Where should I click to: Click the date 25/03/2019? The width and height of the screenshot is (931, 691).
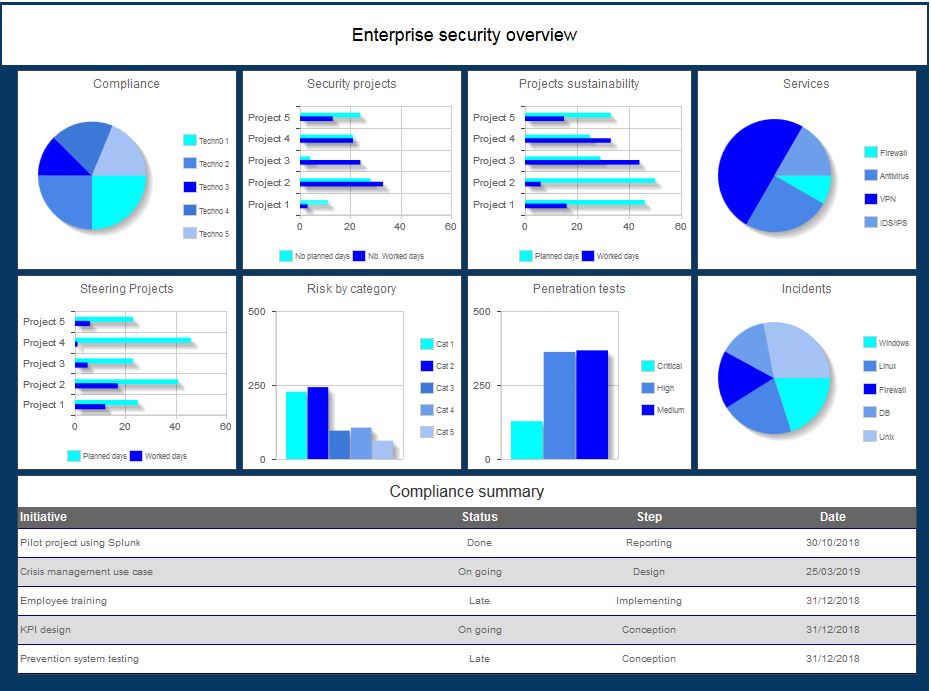pos(832,572)
